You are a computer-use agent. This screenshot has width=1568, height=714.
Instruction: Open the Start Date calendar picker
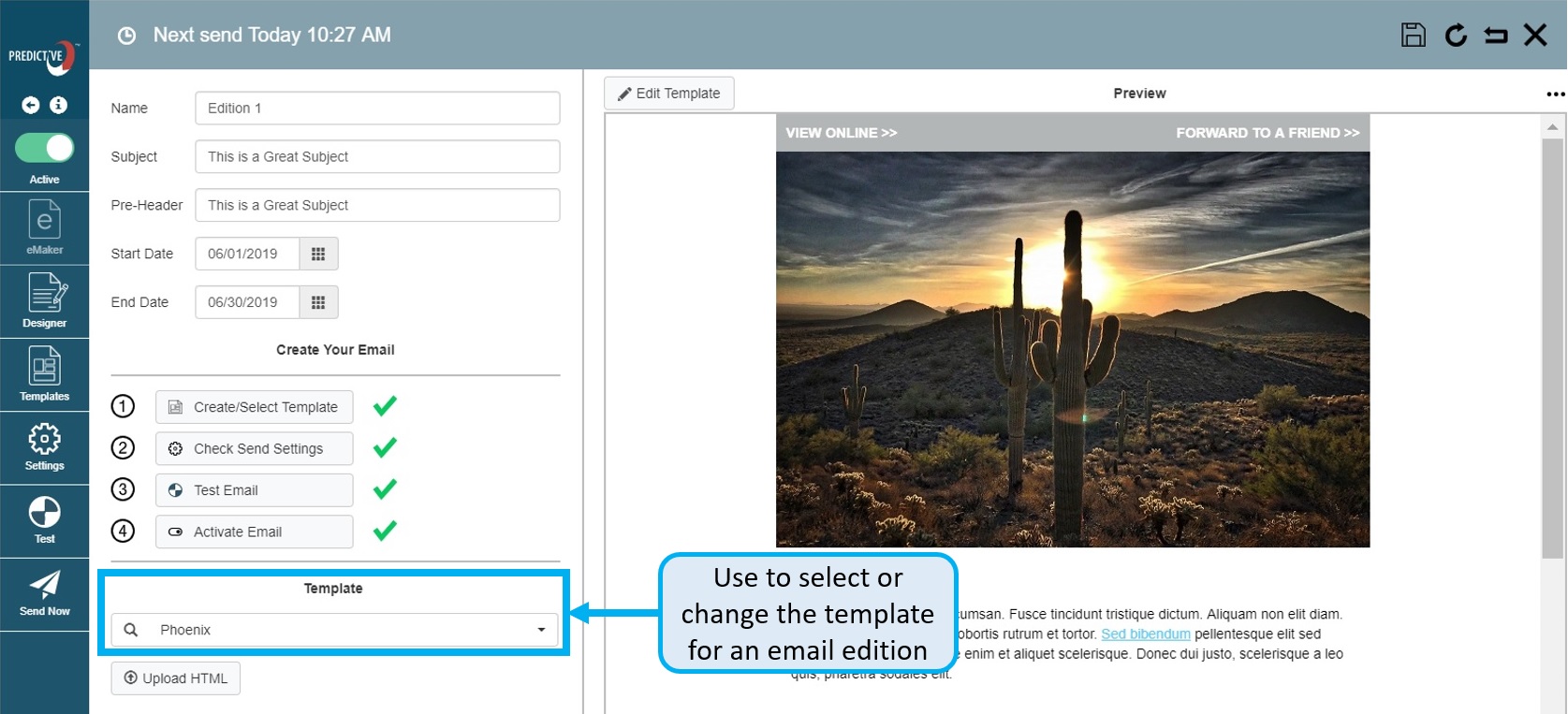318,254
